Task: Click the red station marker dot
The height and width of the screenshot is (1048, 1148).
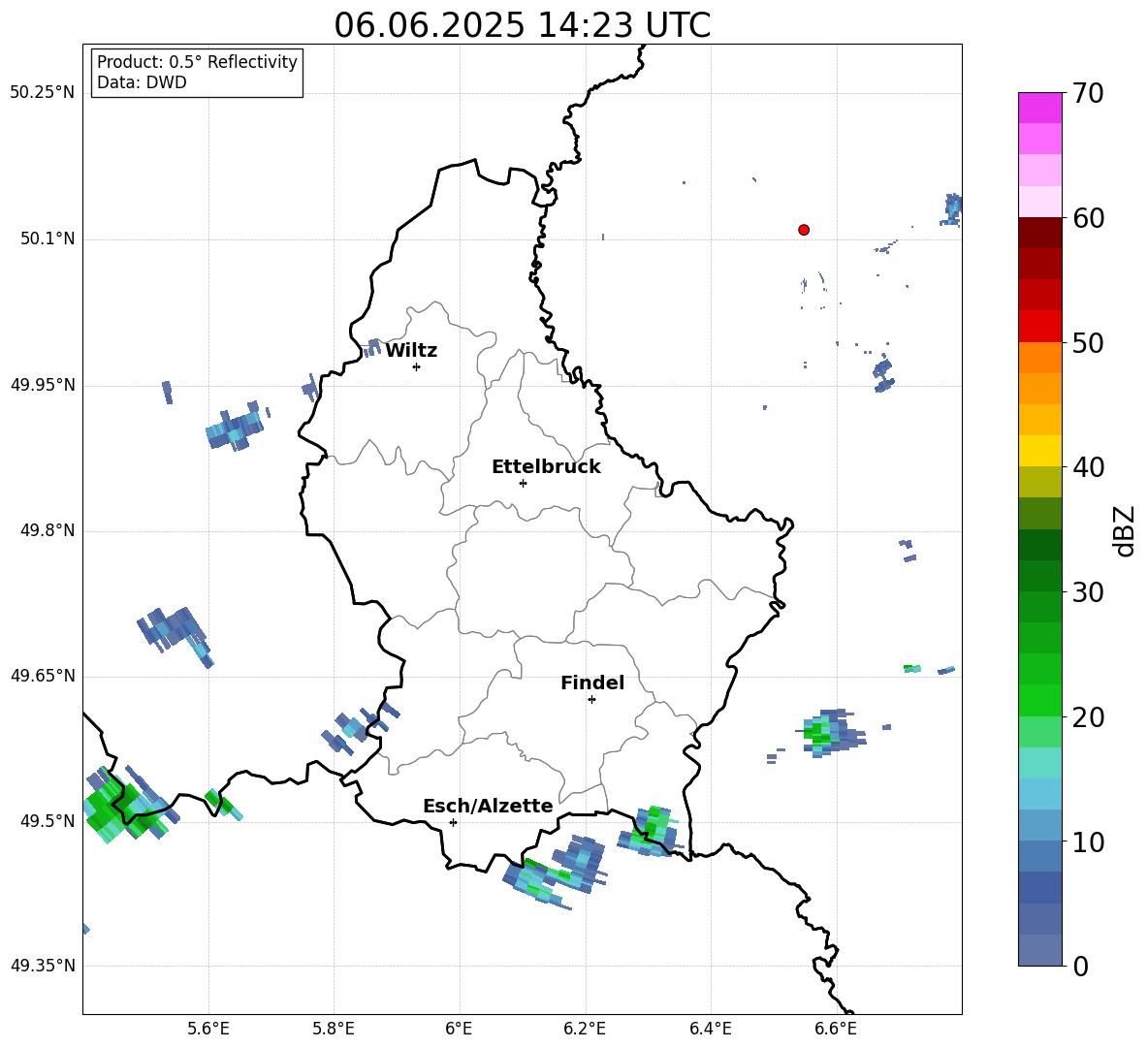Action: coord(804,230)
